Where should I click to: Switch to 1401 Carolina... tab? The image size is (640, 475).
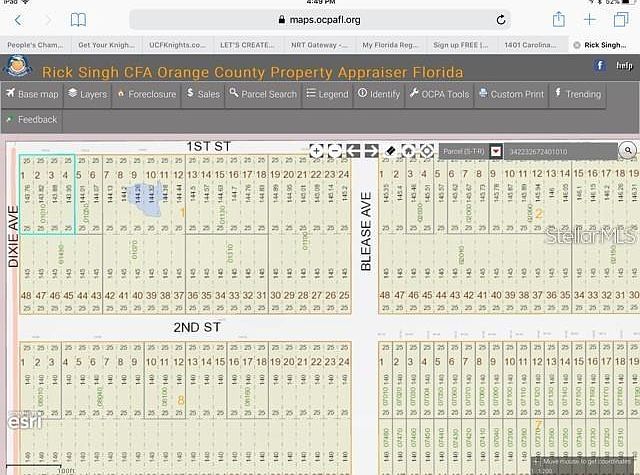(530, 45)
